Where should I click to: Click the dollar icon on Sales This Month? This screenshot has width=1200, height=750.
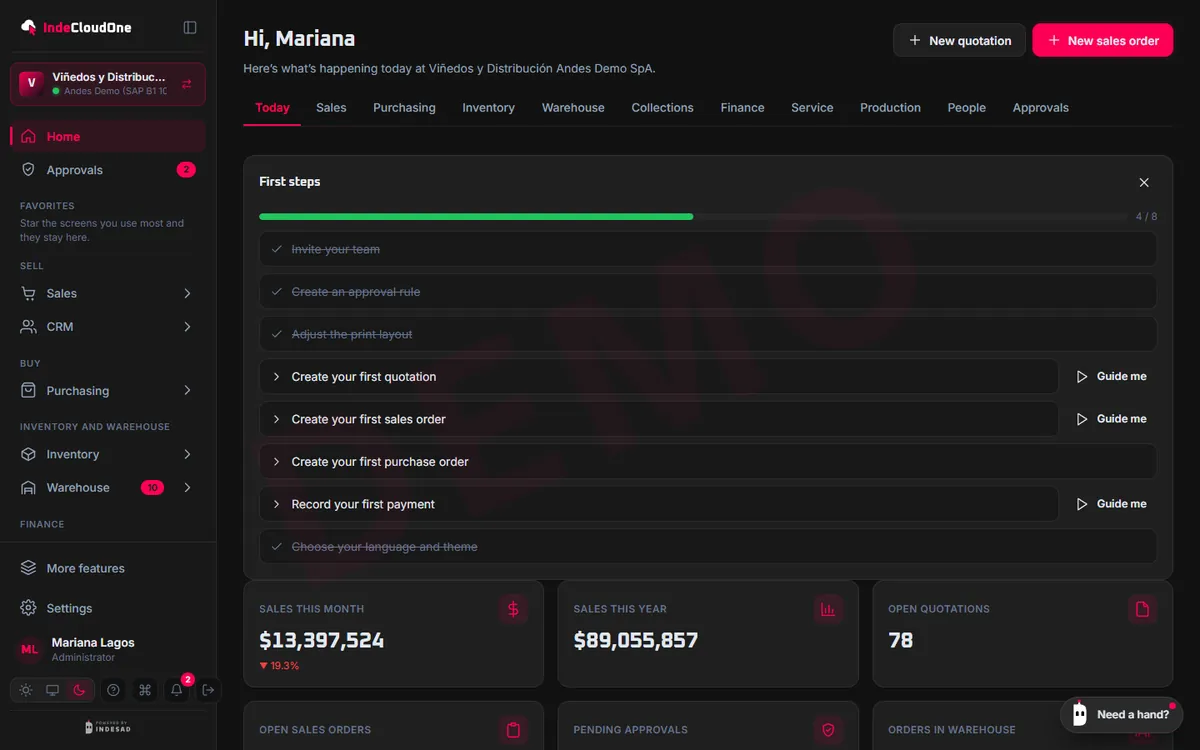point(513,609)
